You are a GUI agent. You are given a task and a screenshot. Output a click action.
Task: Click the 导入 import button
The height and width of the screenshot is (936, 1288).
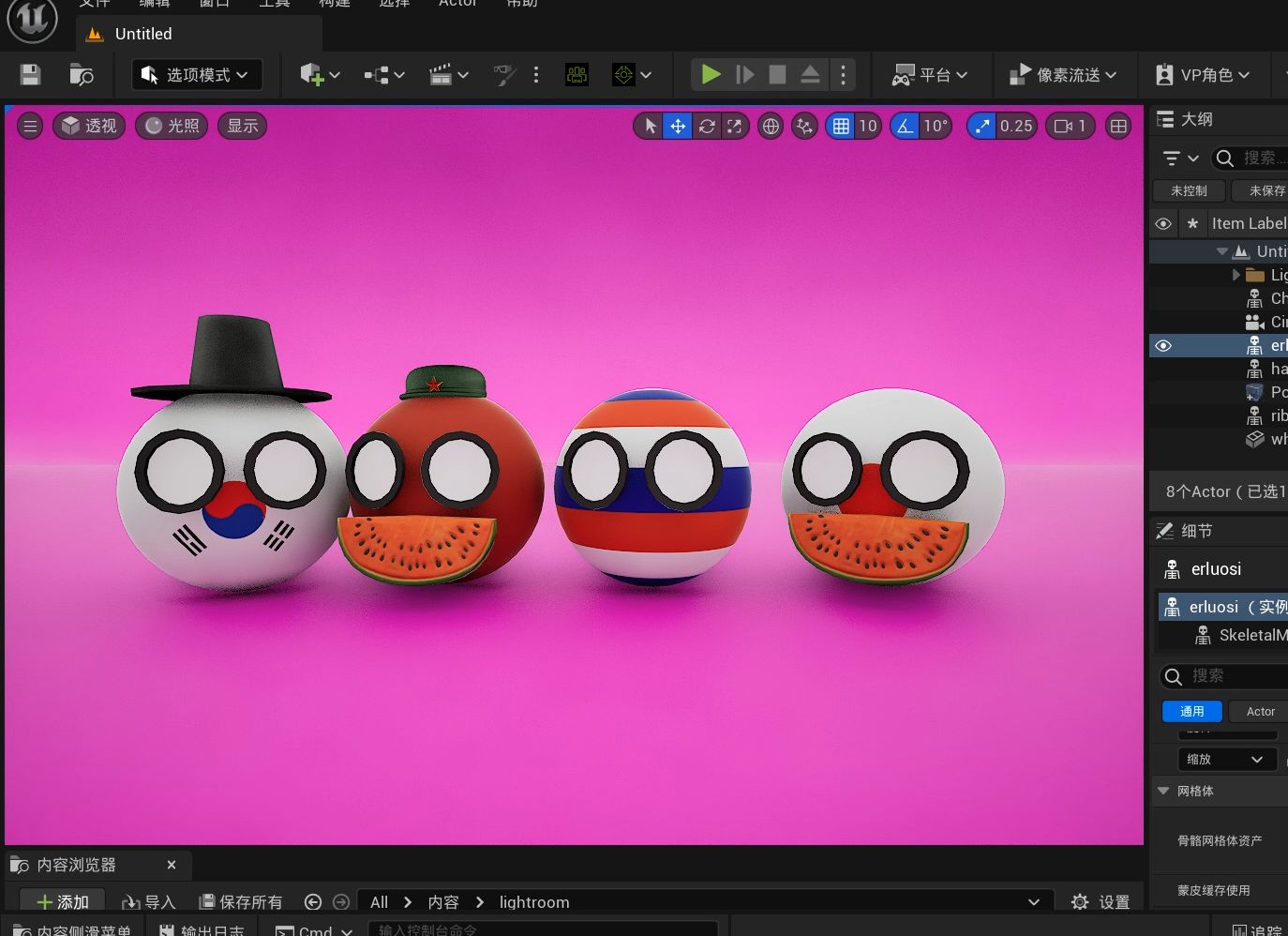[x=148, y=902]
